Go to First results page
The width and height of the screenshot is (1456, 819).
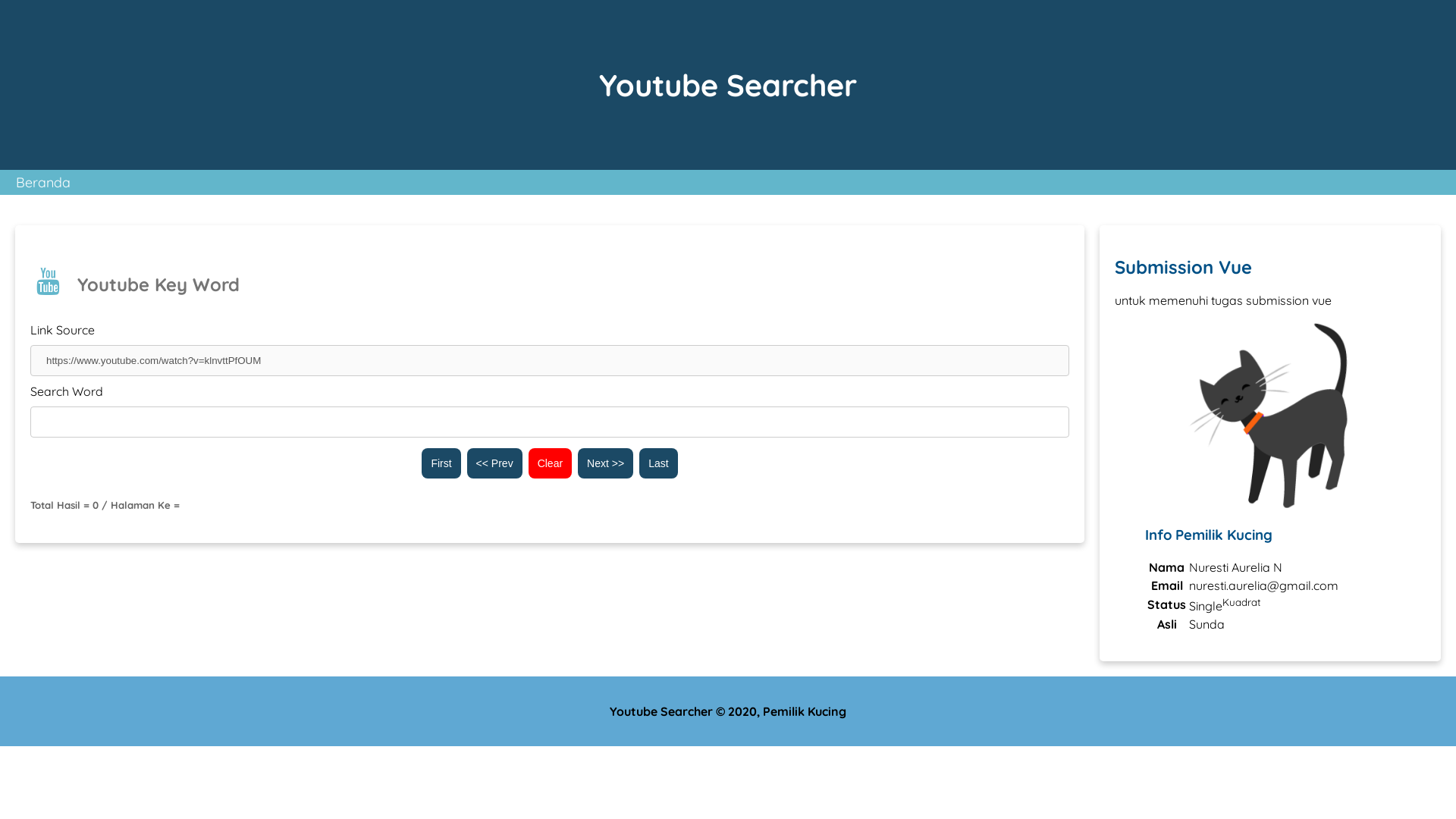click(441, 463)
